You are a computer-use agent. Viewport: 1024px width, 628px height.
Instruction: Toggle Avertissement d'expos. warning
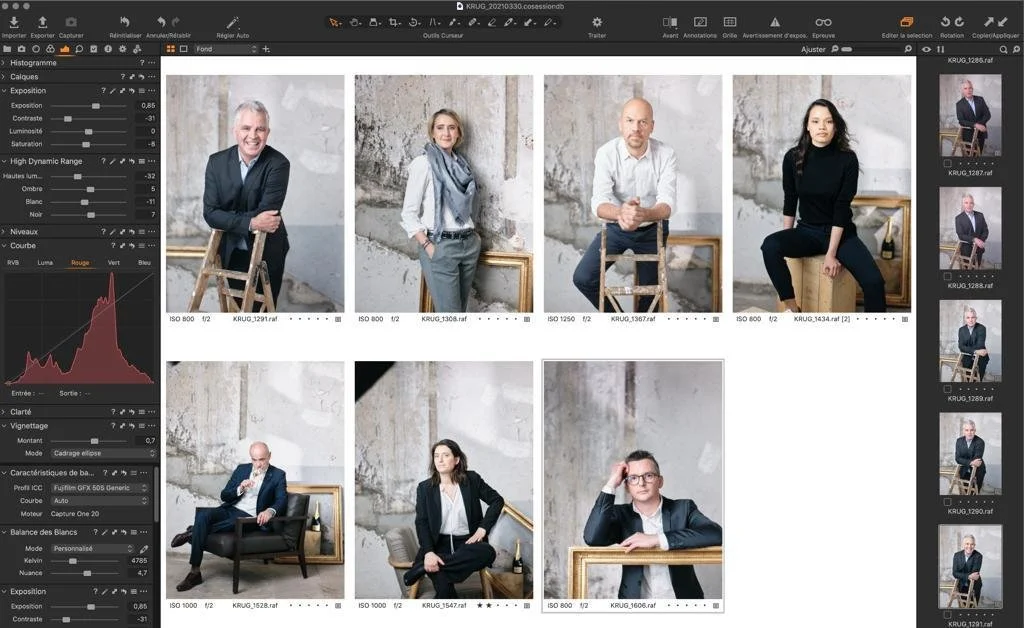coord(775,22)
